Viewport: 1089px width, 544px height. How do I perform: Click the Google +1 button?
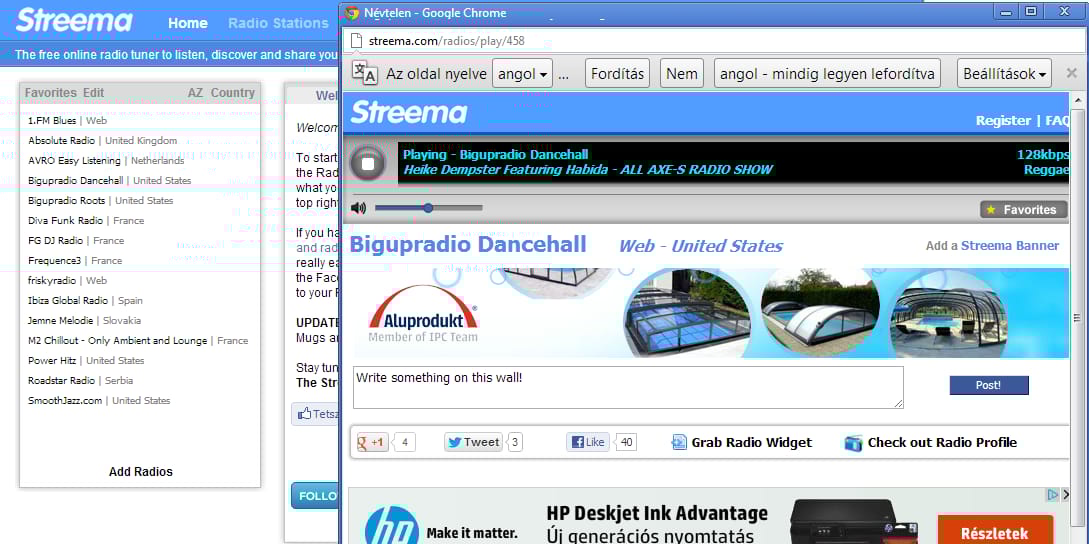(372, 443)
